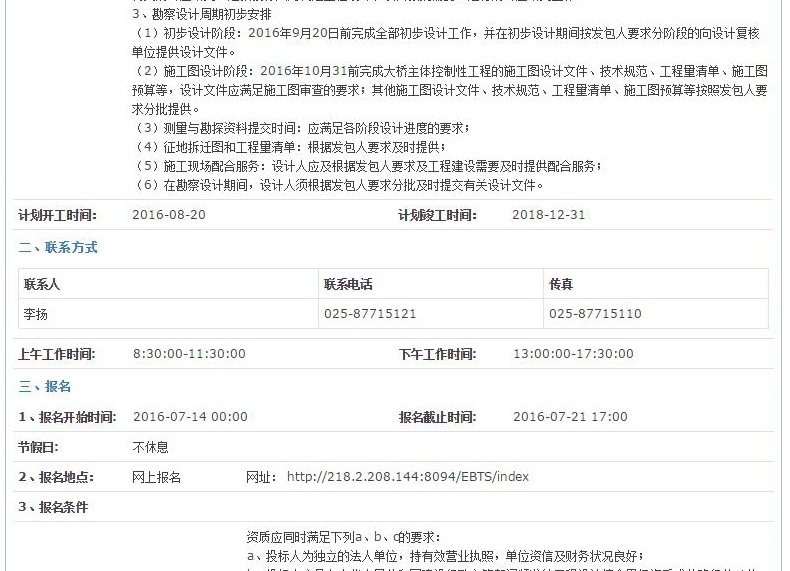Click the 不休息 holiday value
The image size is (790, 571).
pos(150,447)
